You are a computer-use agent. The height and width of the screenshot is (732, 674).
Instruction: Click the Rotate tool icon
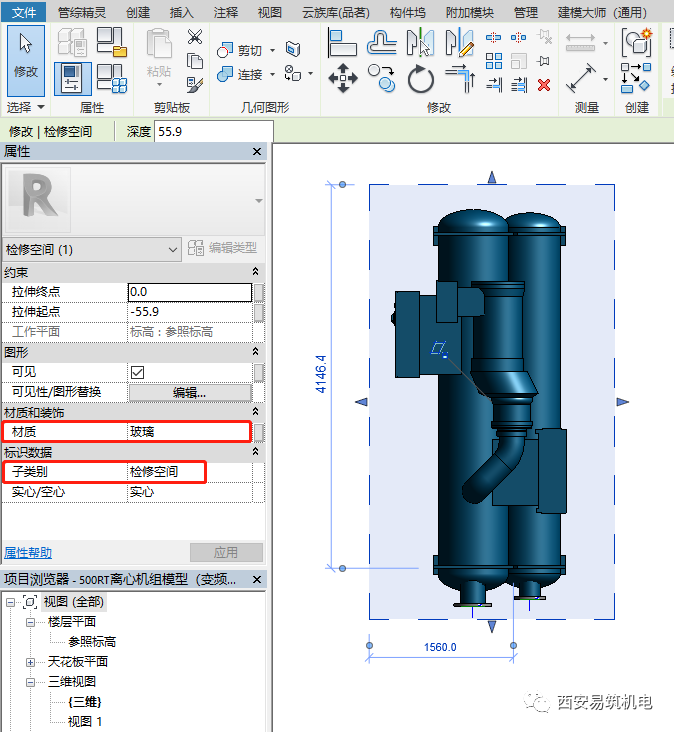[x=421, y=78]
